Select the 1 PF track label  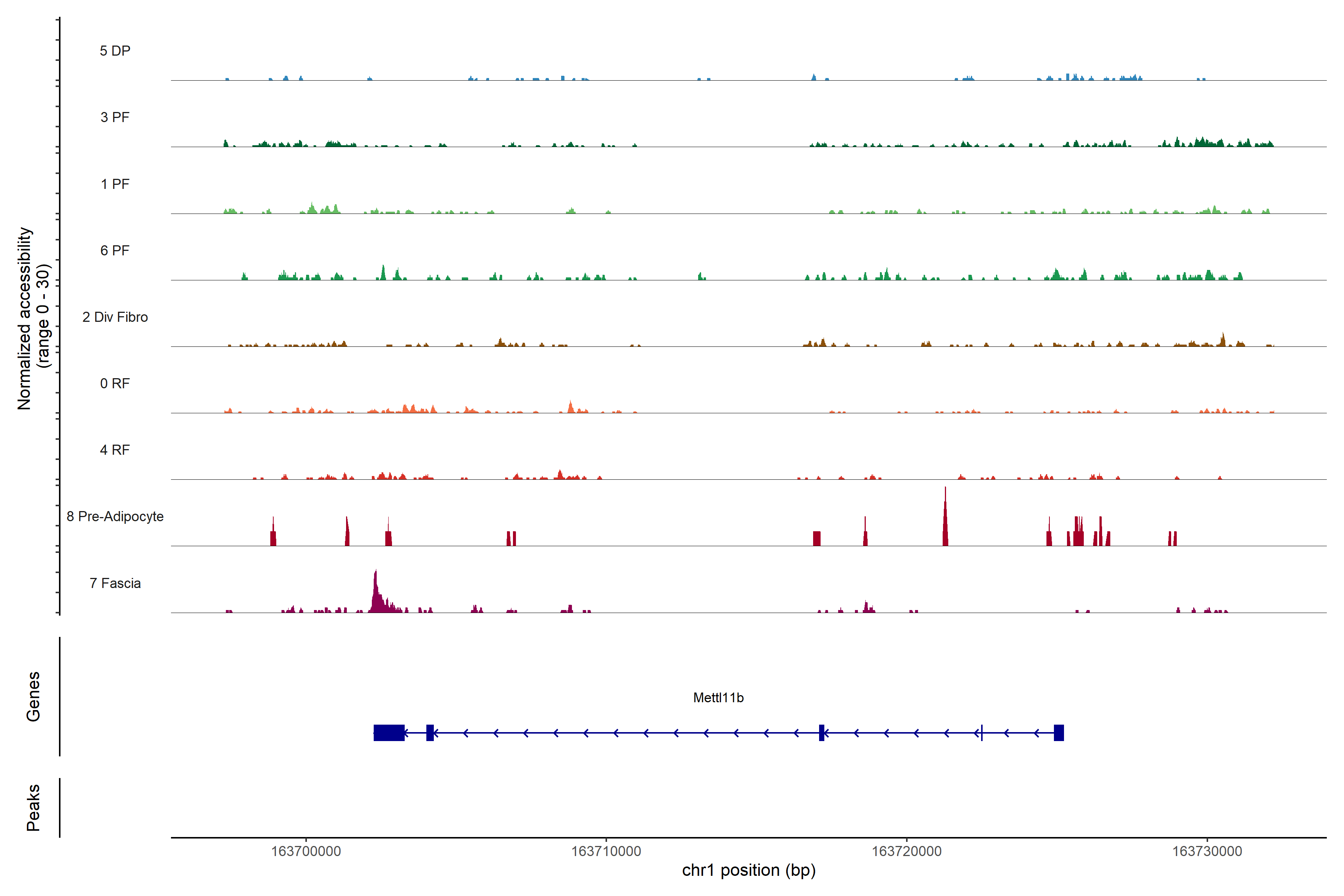(115, 184)
